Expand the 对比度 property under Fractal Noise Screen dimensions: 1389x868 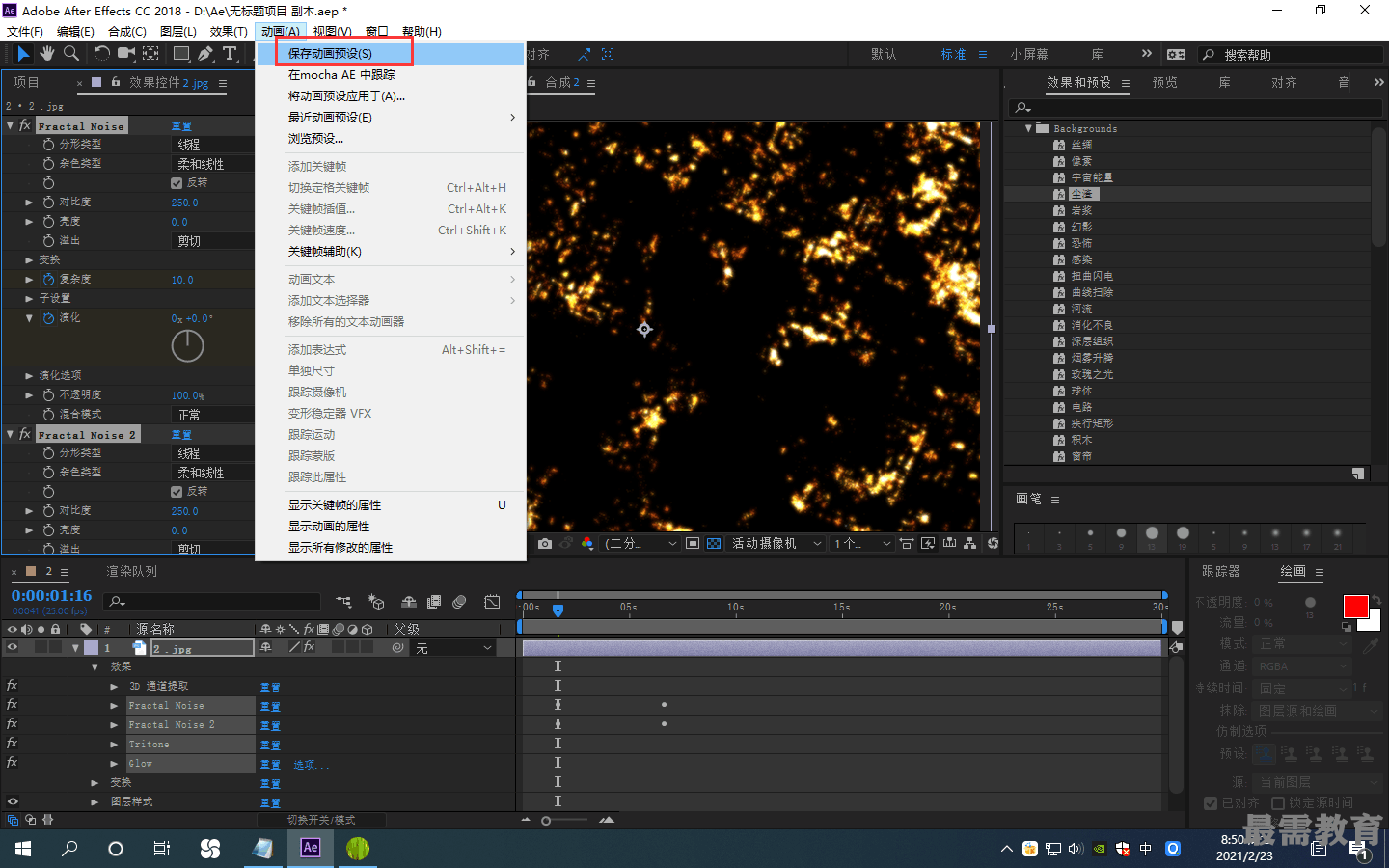[x=29, y=203]
